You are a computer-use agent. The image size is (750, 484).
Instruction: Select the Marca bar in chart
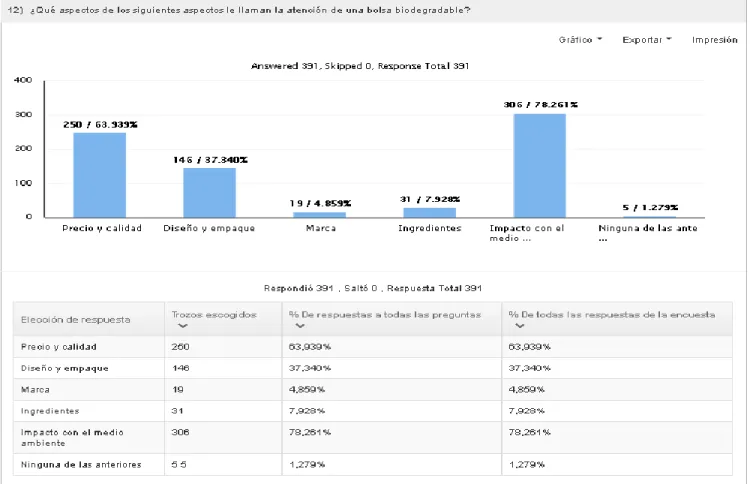point(320,215)
